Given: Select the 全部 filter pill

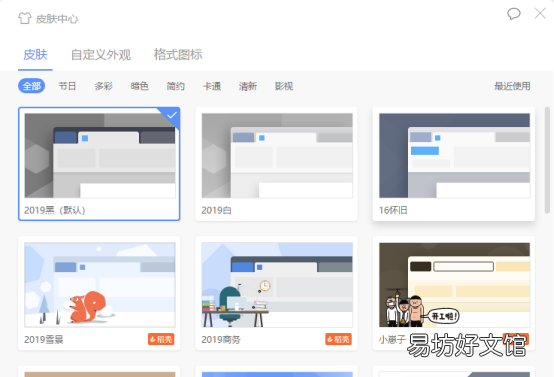Looking at the screenshot, I should click(31, 86).
